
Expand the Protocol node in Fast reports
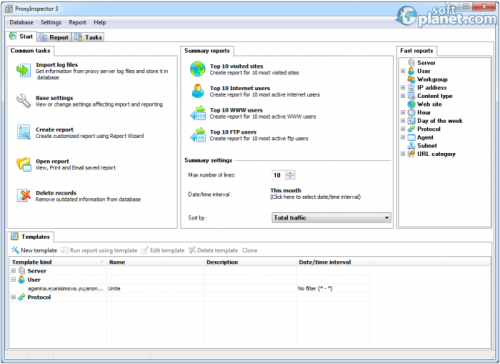[403, 129]
